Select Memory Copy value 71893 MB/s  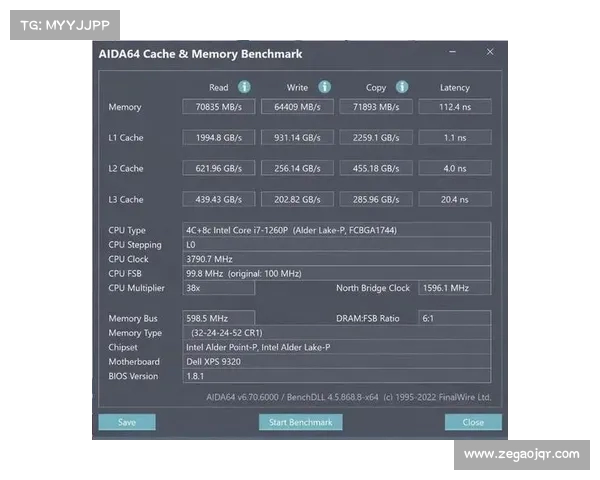[x=376, y=107]
